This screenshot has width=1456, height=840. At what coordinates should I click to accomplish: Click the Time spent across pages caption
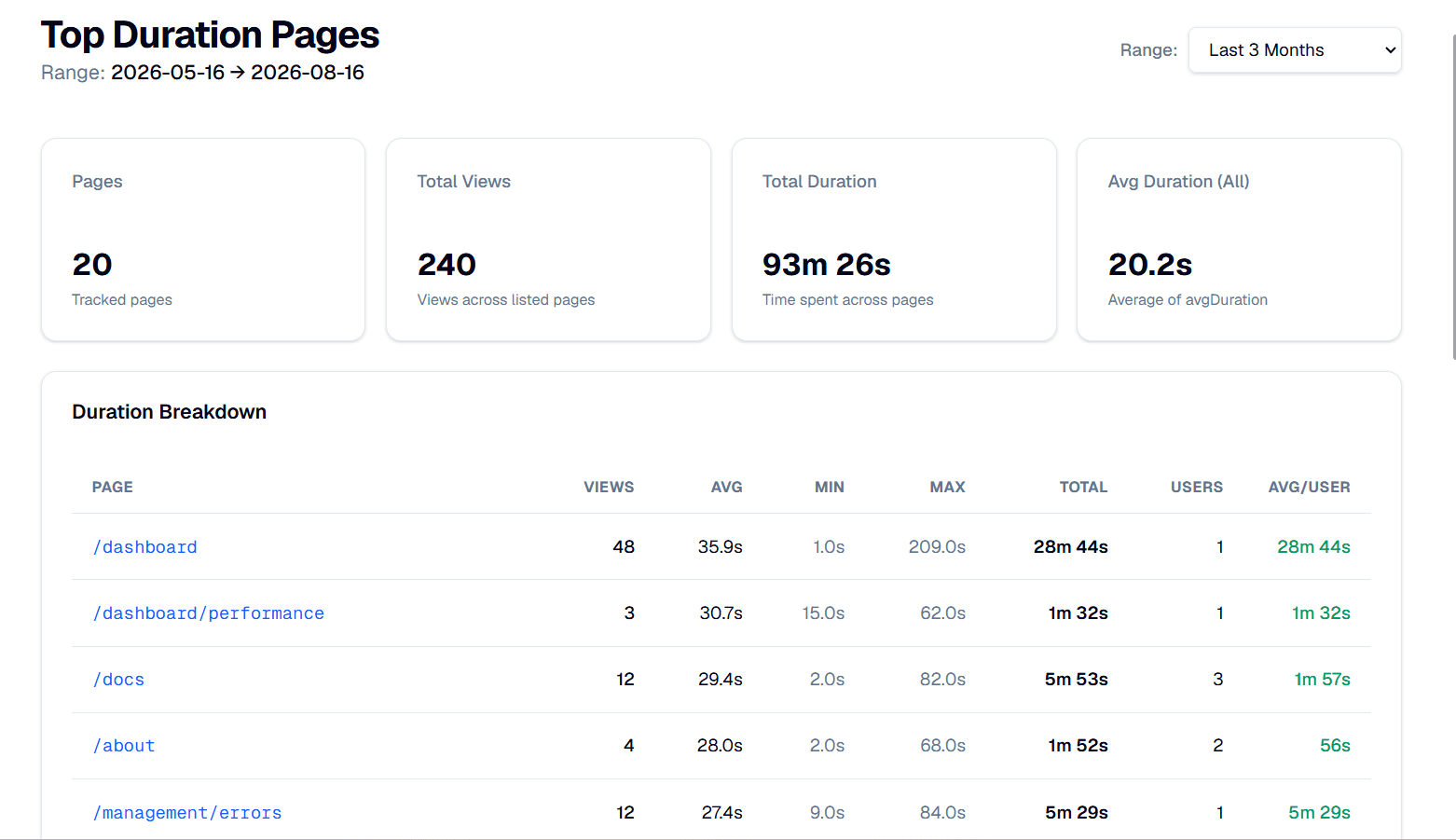coord(848,300)
